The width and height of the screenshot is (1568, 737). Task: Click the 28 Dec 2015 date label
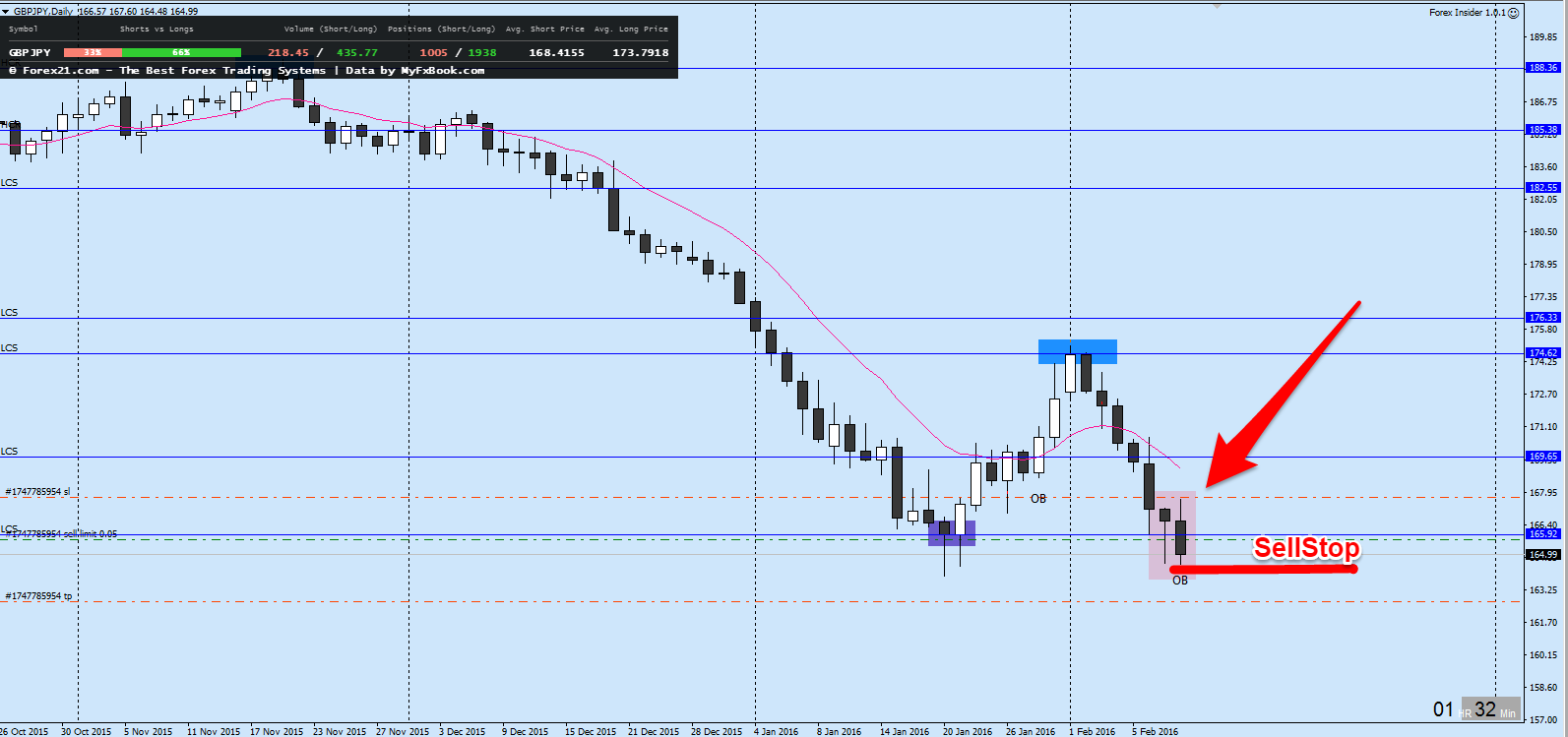tap(717, 731)
